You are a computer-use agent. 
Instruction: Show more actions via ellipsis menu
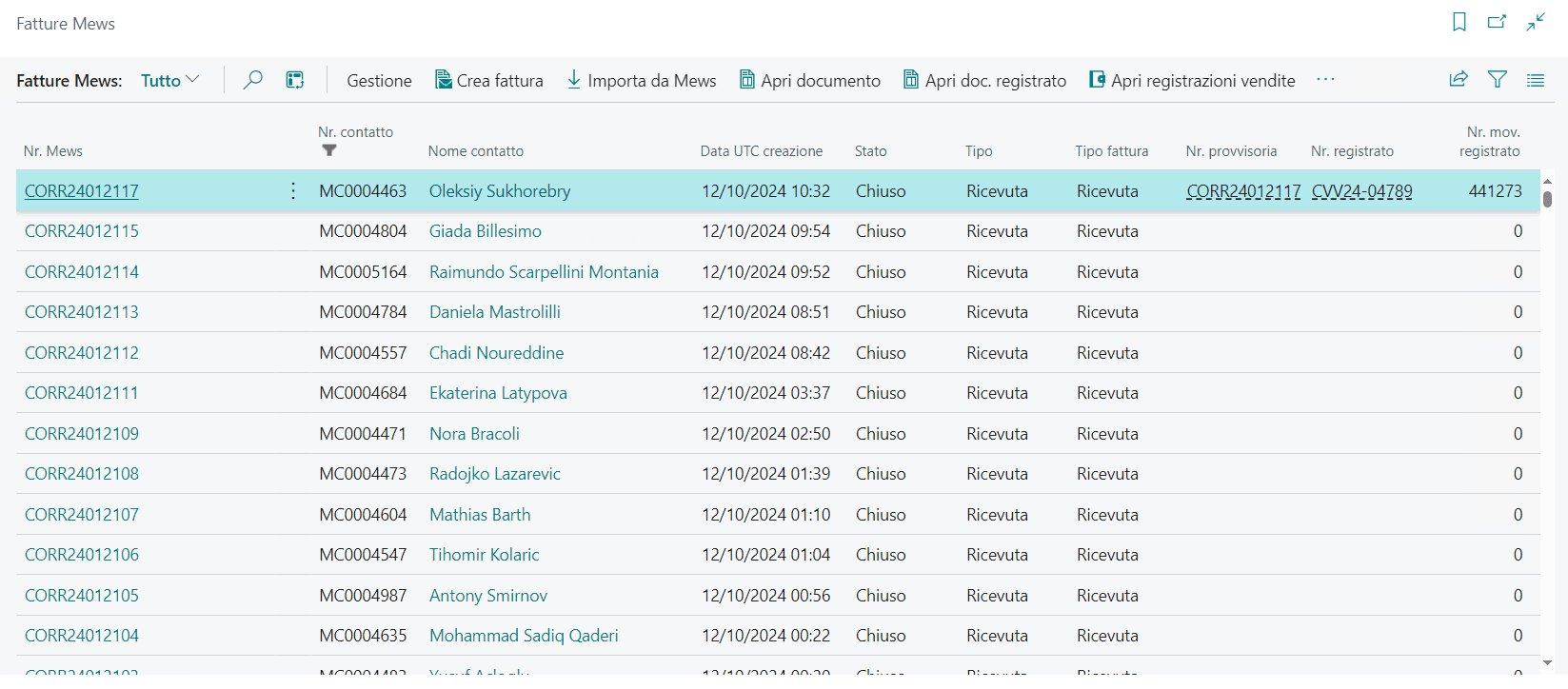coord(1325,80)
